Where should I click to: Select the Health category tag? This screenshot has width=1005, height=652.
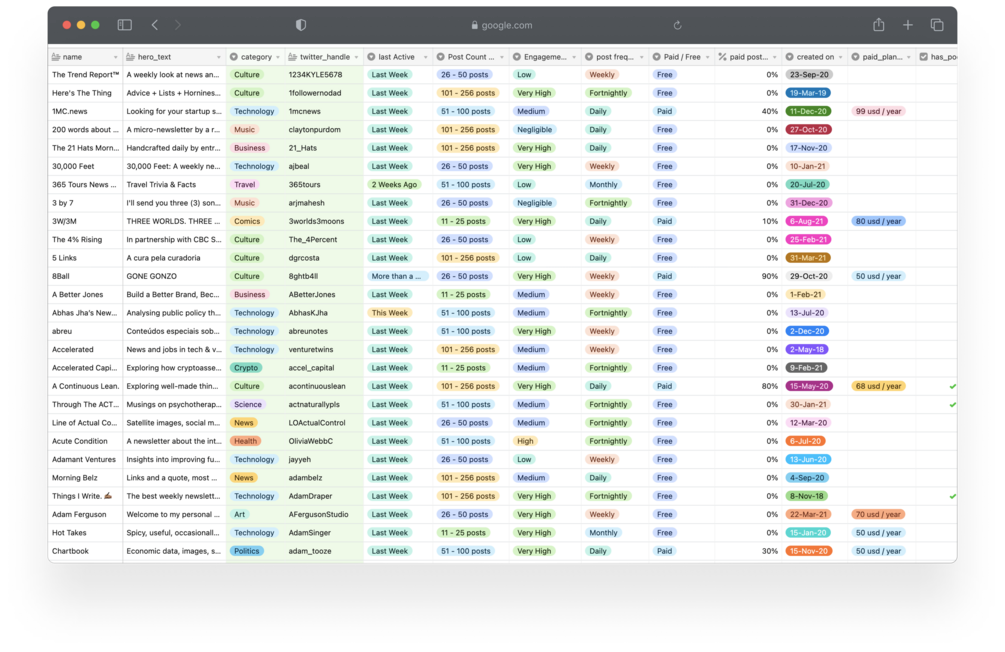pos(245,441)
